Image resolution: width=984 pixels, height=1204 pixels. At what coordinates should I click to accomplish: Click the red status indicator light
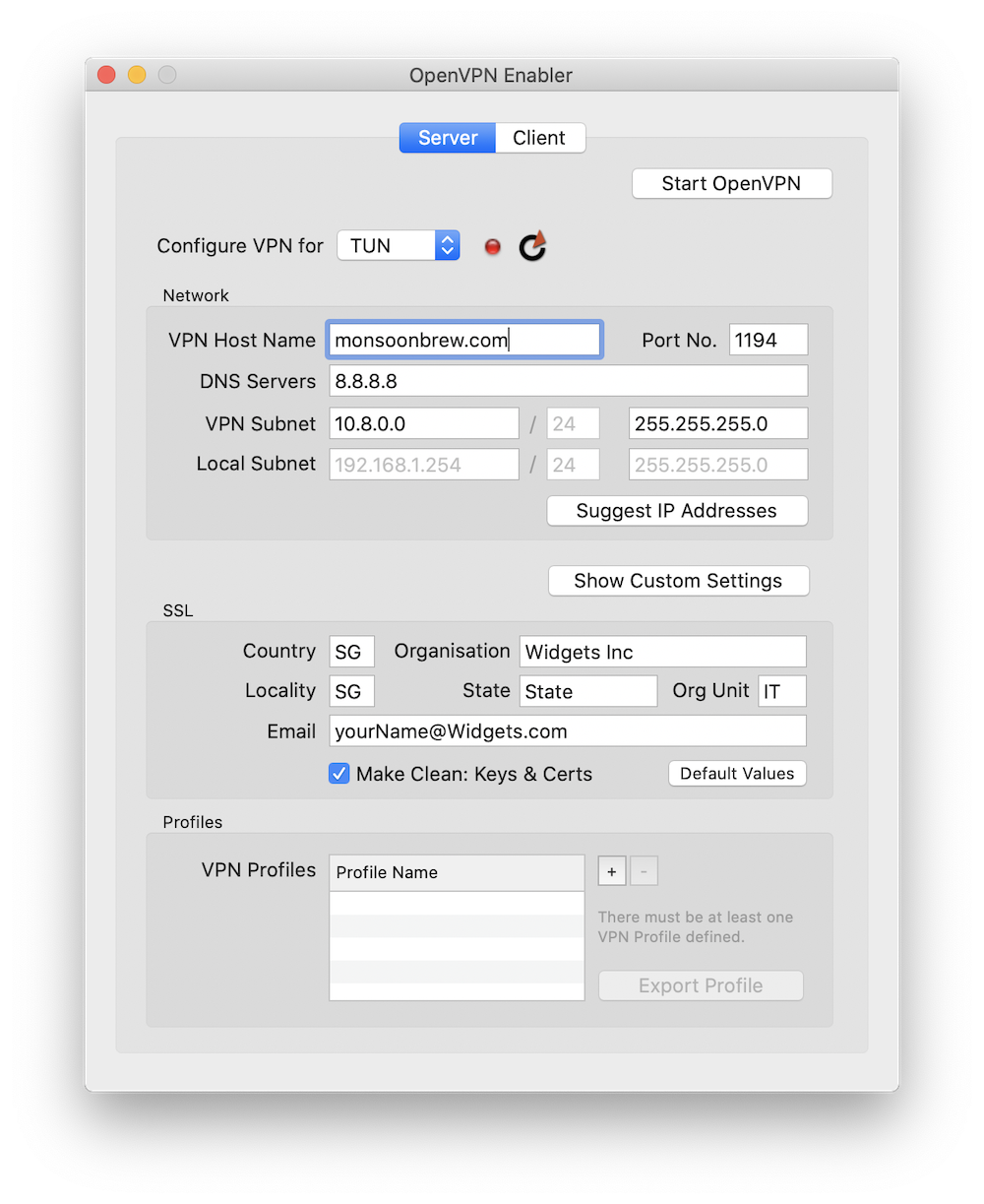pyautogui.click(x=493, y=247)
